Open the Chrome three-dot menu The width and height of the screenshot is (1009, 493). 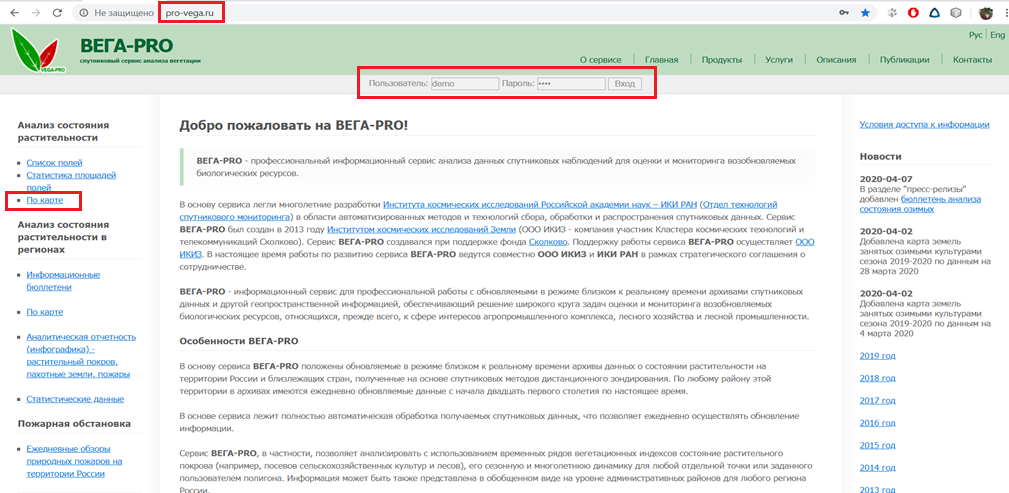[1003, 13]
